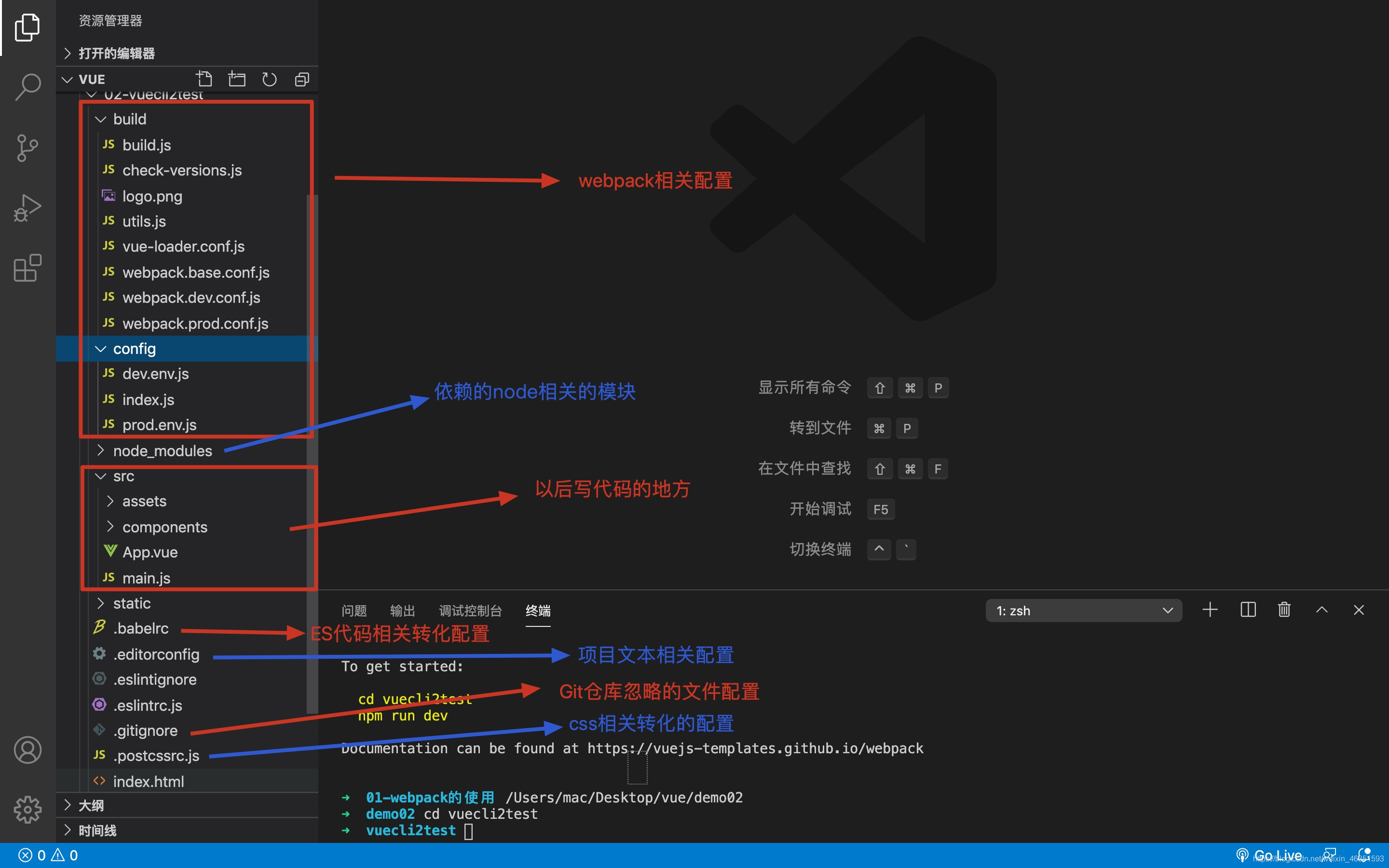Collapse all folders in explorer
This screenshot has height=868, width=1389.
[x=302, y=79]
